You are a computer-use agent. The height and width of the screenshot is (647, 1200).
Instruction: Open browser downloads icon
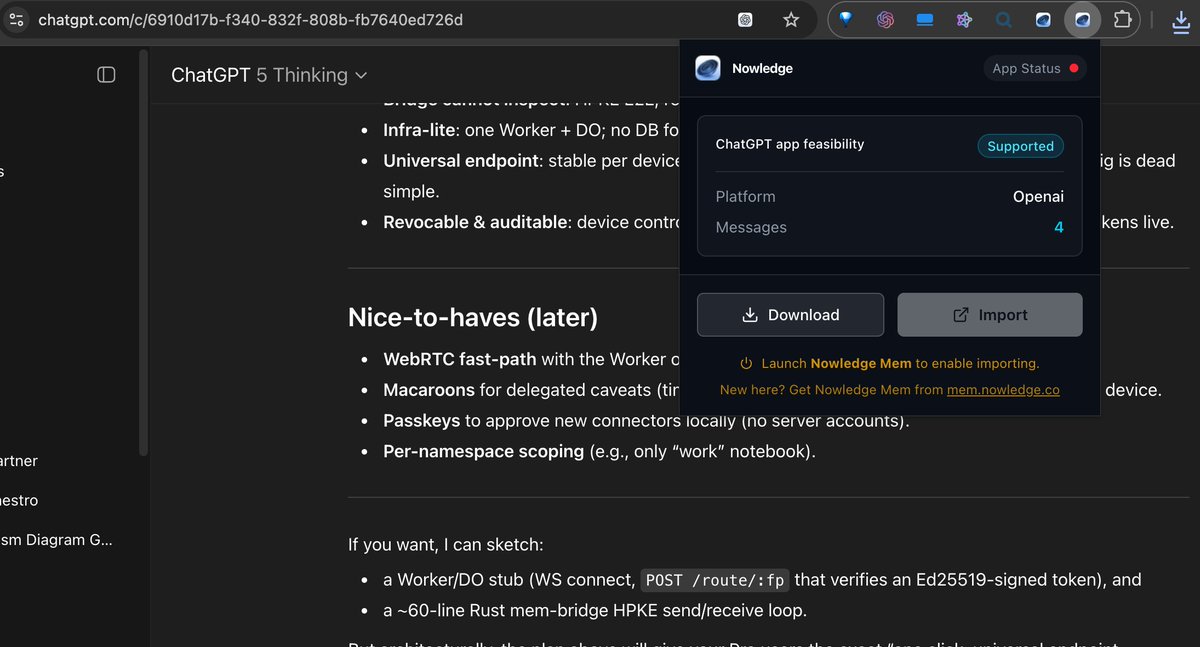click(1183, 20)
